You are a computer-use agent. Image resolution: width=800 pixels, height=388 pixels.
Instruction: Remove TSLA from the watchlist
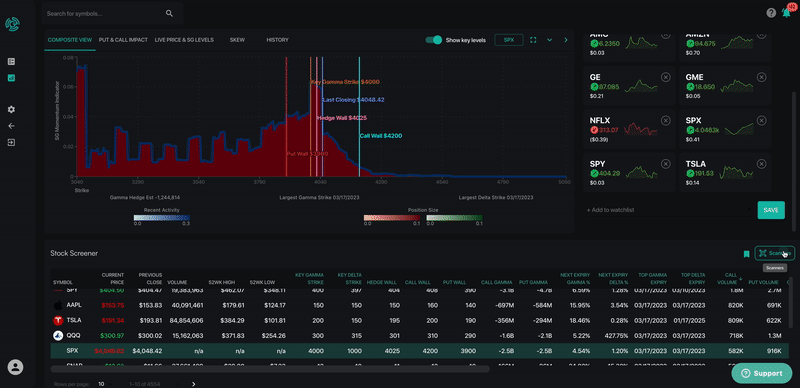(x=761, y=164)
